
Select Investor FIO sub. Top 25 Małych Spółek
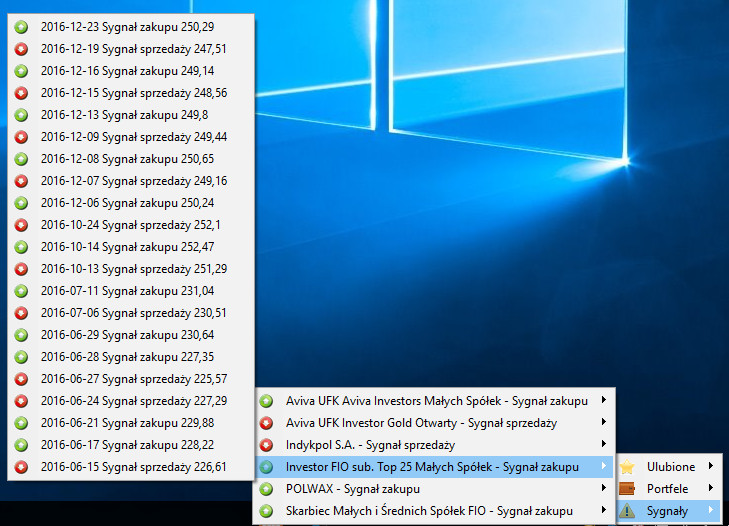pyautogui.click(x=432, y=467)
